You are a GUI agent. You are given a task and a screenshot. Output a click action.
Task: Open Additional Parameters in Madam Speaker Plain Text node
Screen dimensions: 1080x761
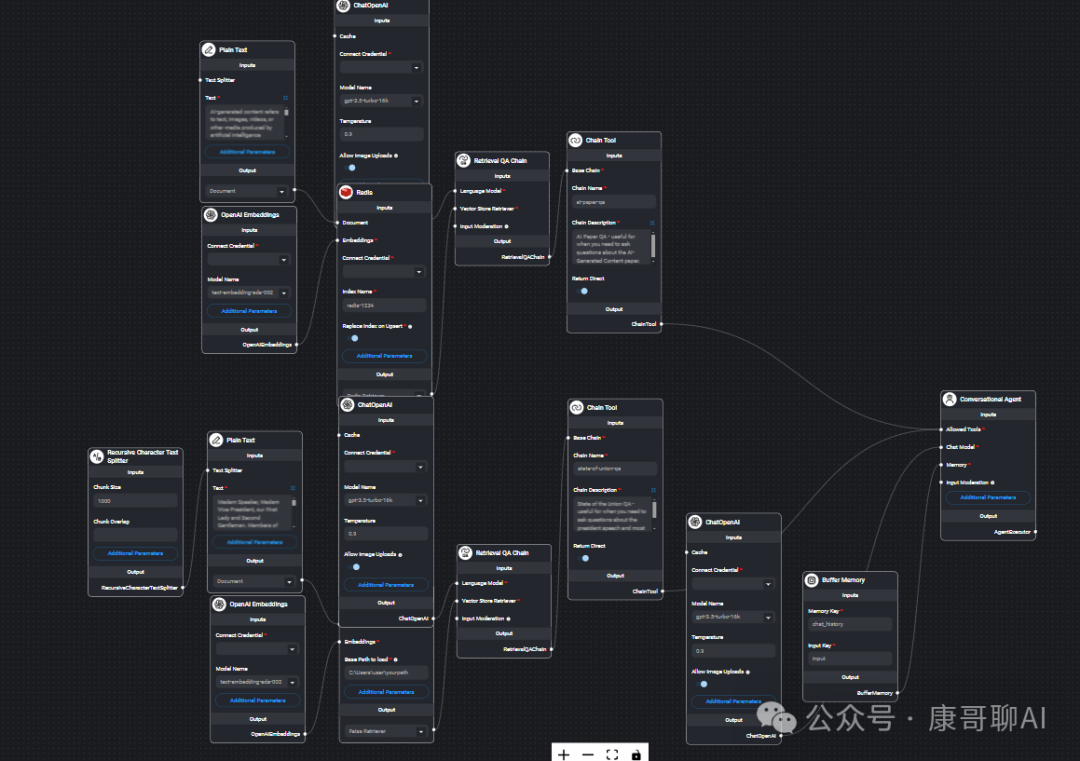click(255, 542)
